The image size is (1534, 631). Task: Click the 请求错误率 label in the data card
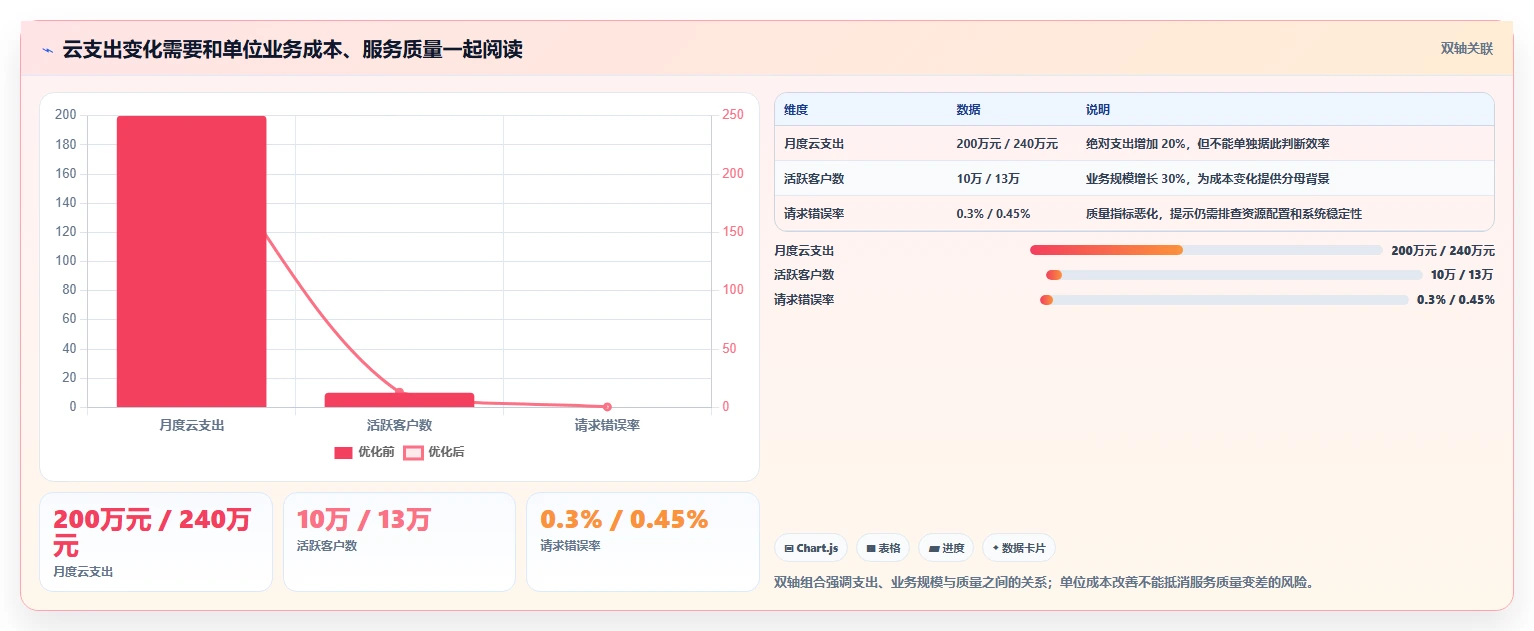click(x=570, y=546)
